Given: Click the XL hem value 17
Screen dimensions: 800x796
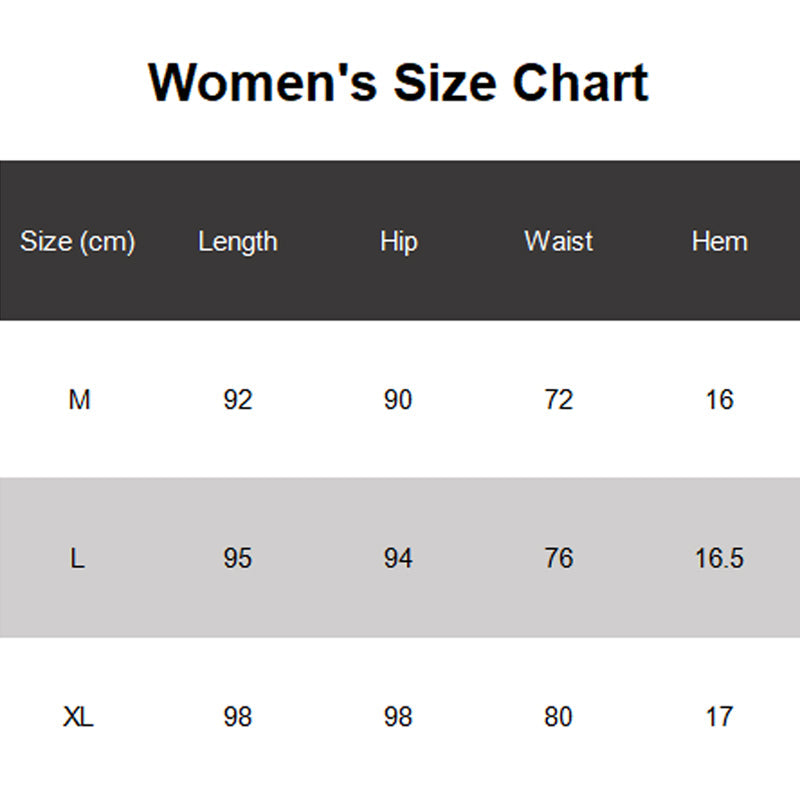Looking at the screenshot, I should (x=719, y=717).
